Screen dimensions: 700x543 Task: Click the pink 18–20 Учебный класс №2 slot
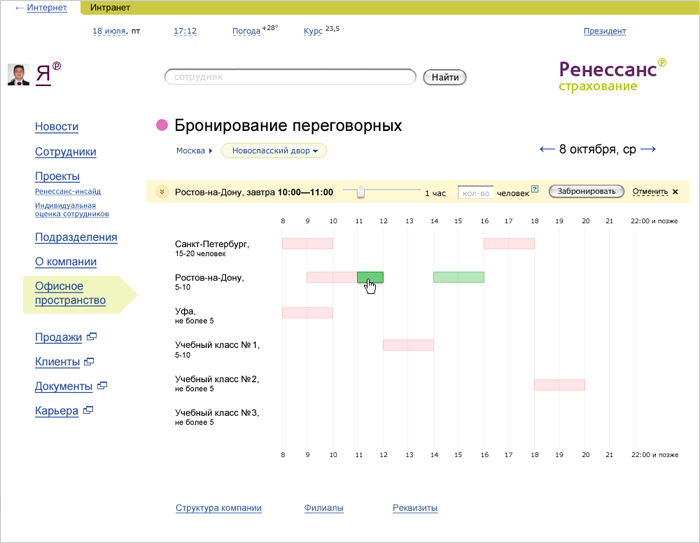tap(560, 385)
